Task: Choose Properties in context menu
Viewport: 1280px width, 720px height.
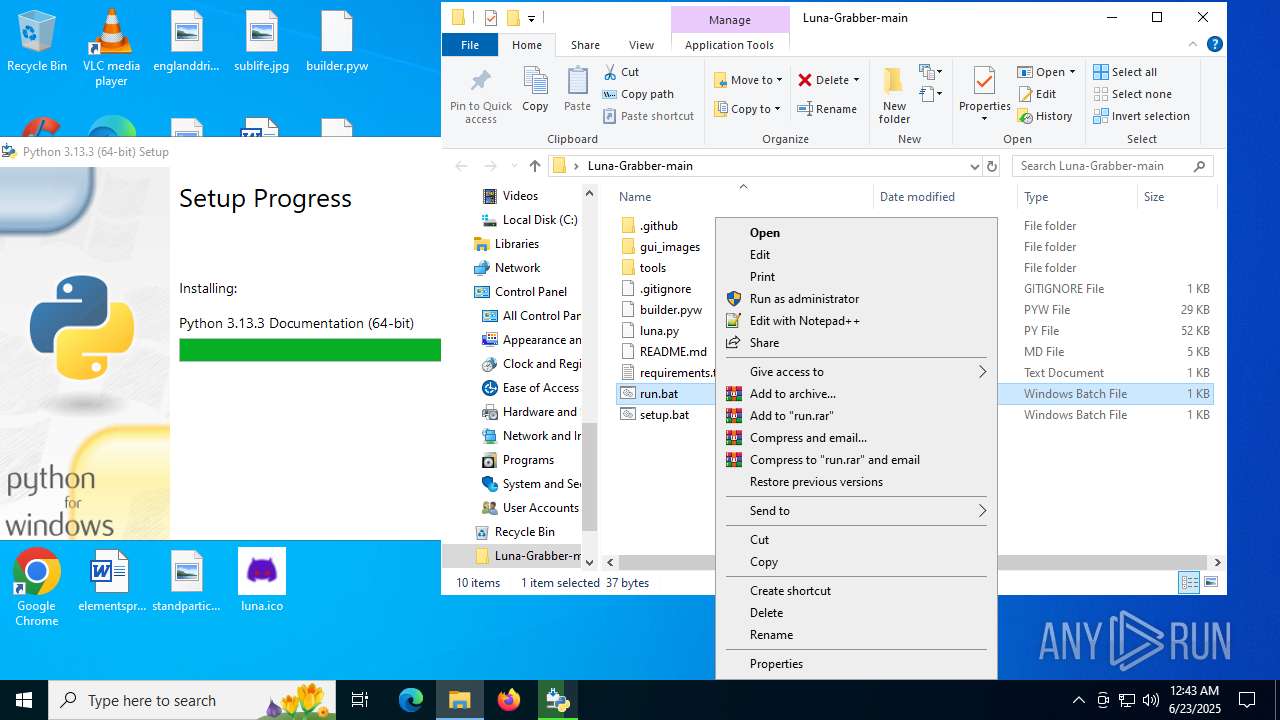Action: pyautogui.click(x=856, y=664)
